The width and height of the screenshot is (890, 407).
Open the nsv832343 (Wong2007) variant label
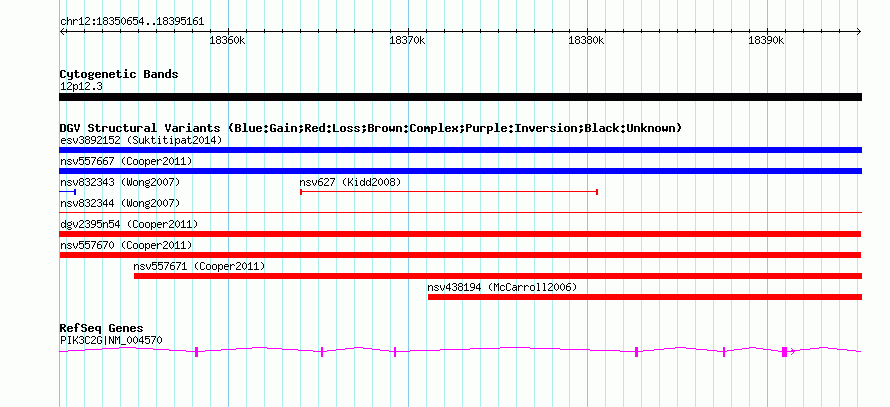click(120, 182)
